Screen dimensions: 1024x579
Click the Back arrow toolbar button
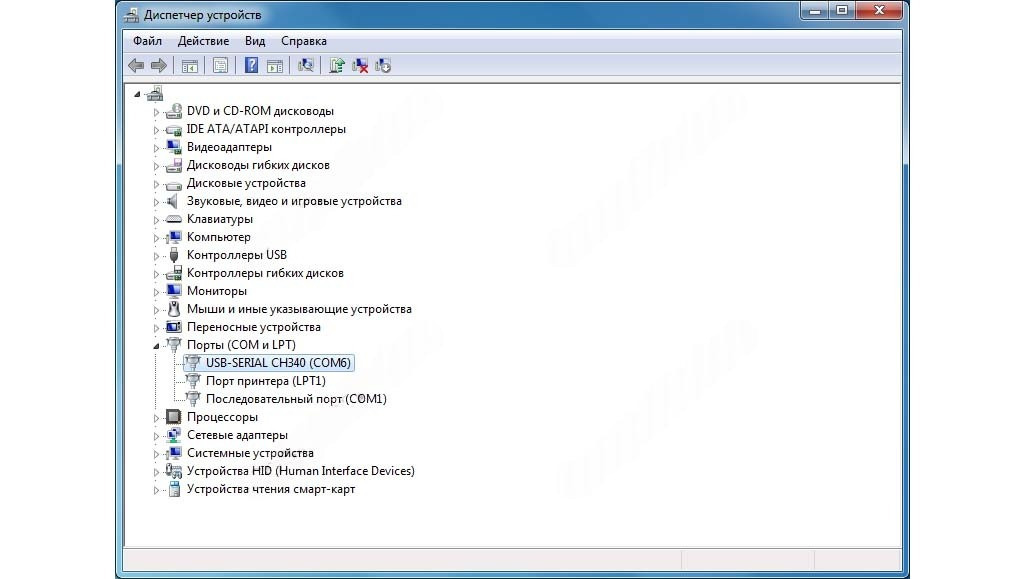point(136,66)
